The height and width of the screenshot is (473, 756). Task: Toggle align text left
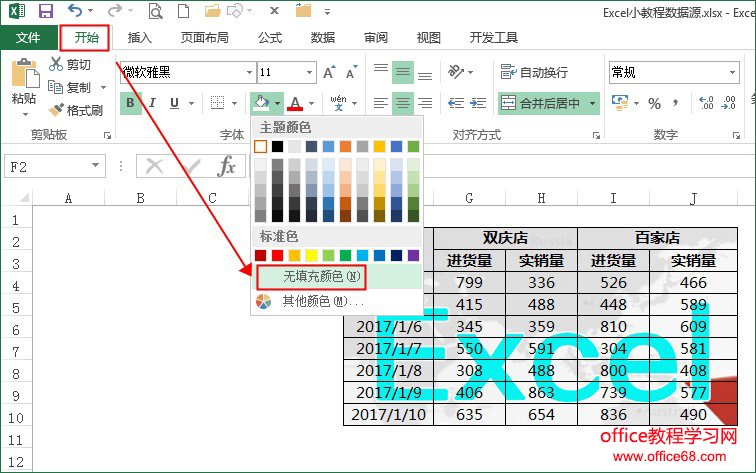[x=381, y=103]
